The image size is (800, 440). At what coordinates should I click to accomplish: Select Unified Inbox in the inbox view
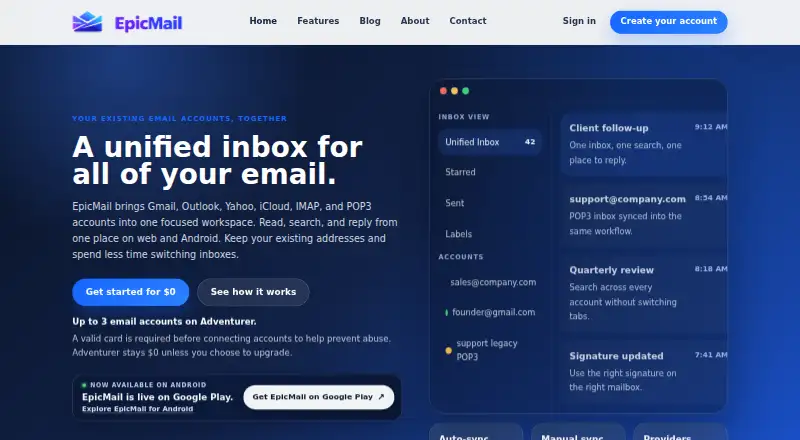(x=490, y=142)
